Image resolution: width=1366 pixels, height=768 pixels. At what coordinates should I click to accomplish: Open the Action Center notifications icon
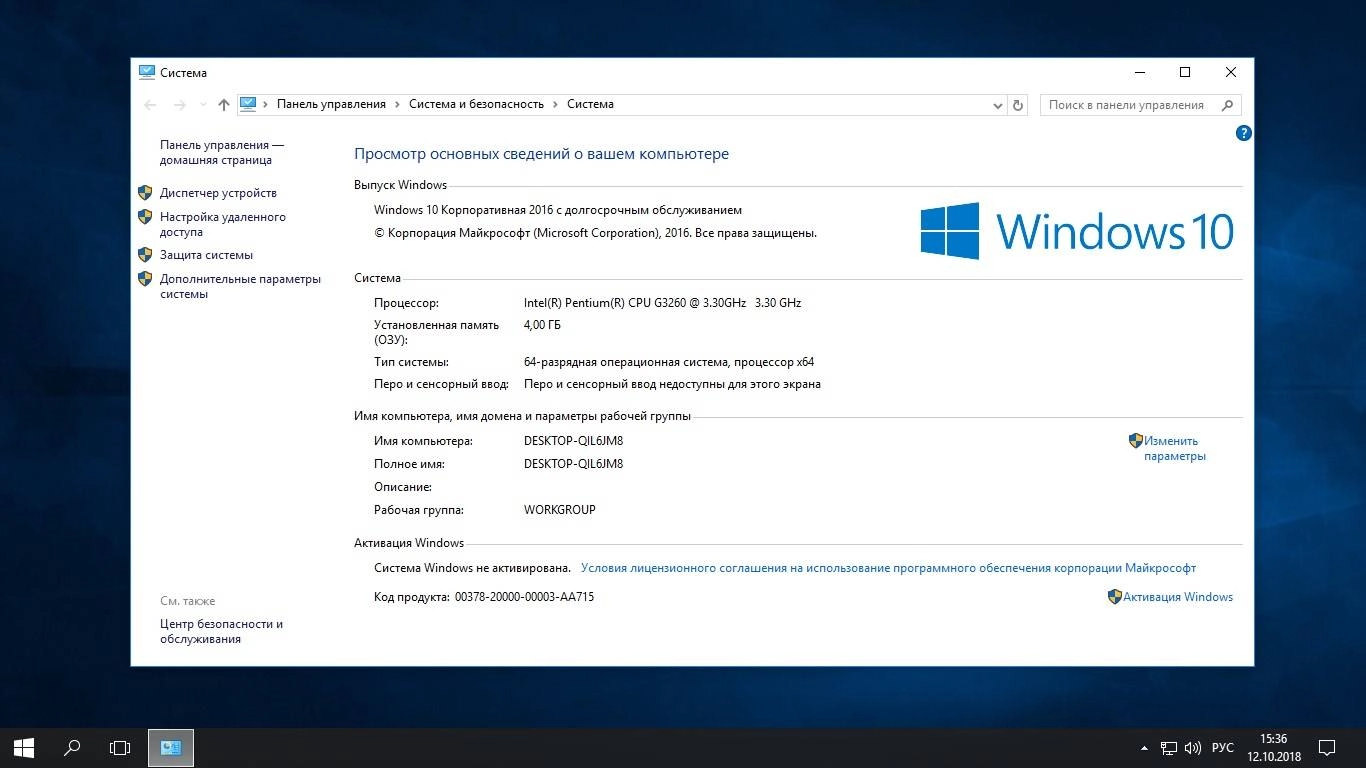click(x=1327, y=748)
